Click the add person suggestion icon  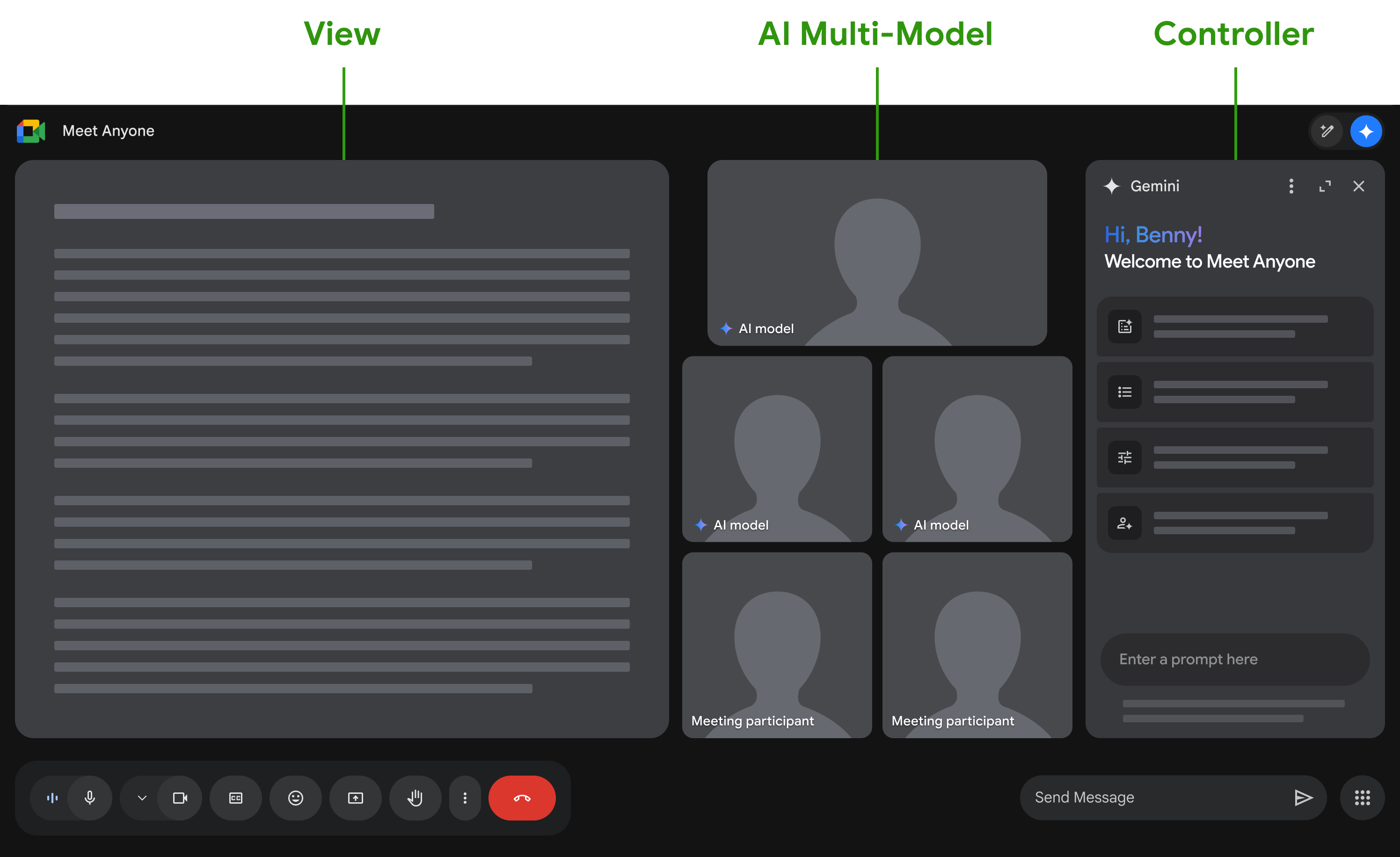[1124, 523]
